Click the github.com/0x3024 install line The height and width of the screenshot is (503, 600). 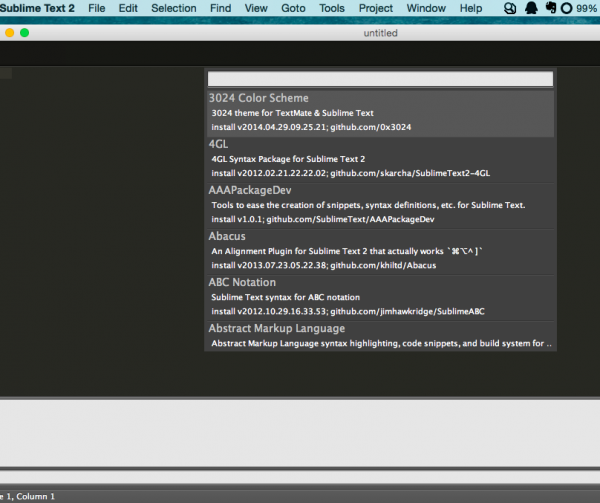[x=311, y=127]
